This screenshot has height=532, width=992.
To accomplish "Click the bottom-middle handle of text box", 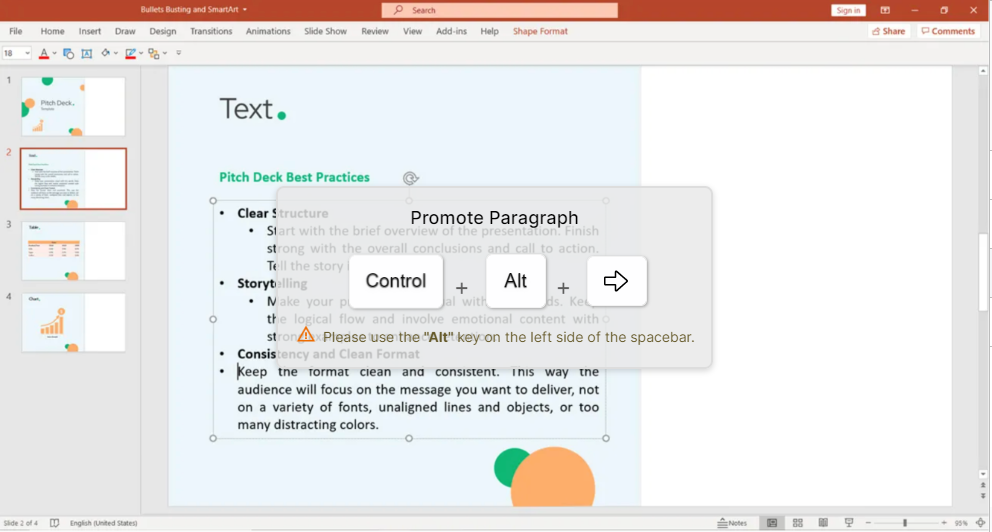I will [x=409, y=438].
